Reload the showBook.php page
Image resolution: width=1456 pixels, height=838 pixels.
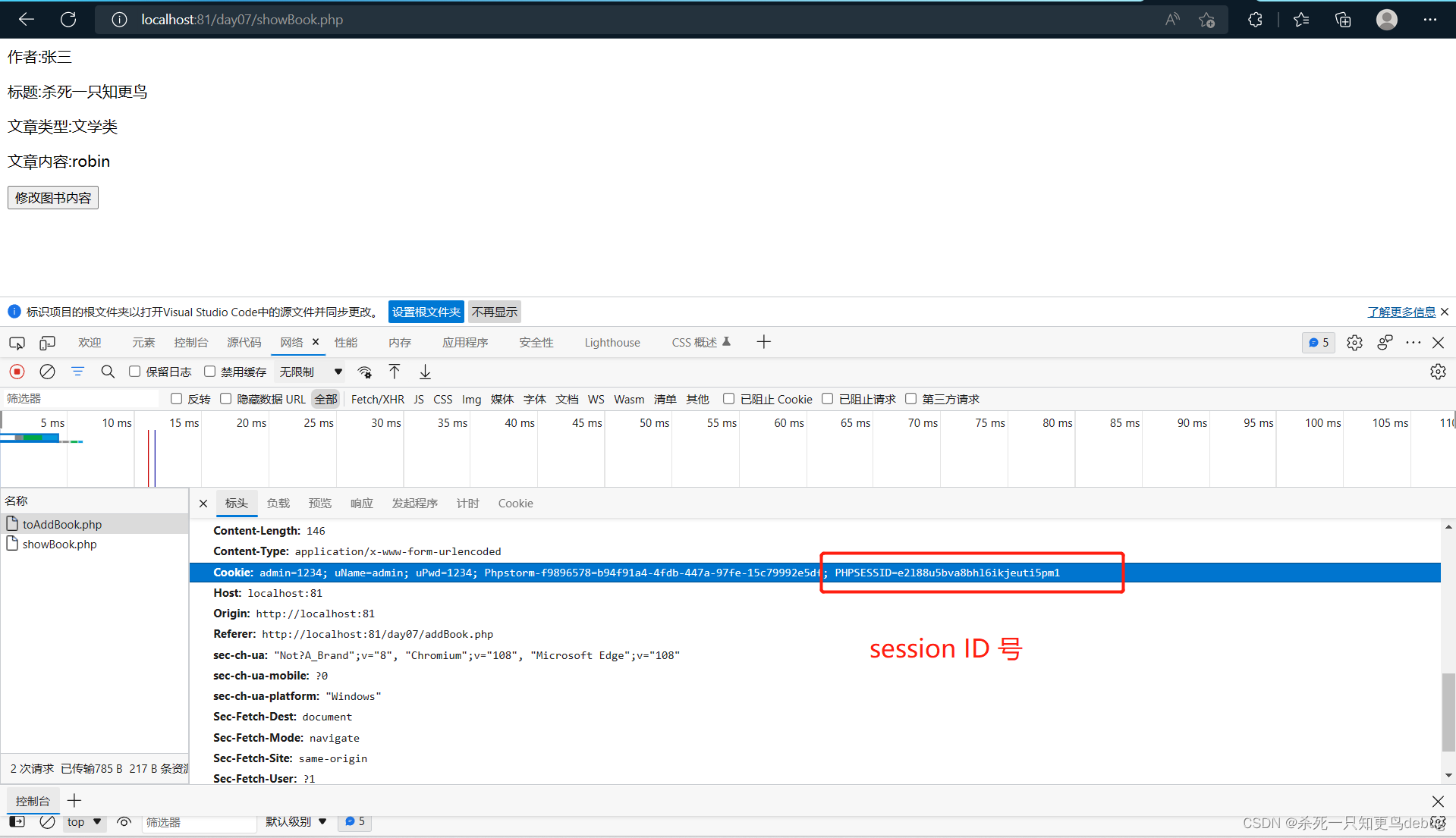point(68,20)
